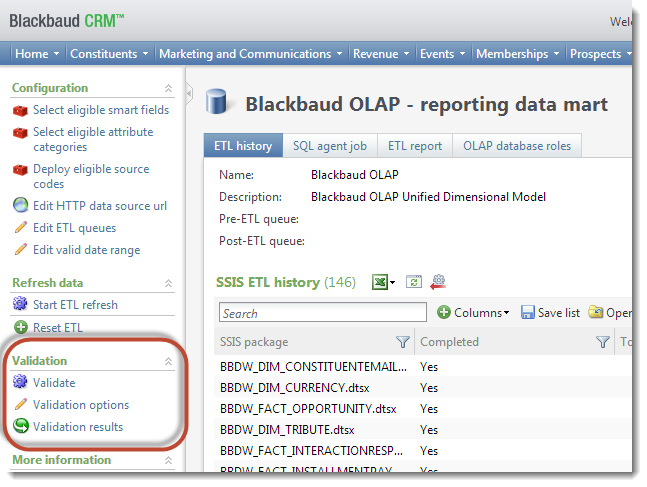The width and height of the screenshot is (647, 487).
Task: Collapse the Configuration section
Action: 168,88
